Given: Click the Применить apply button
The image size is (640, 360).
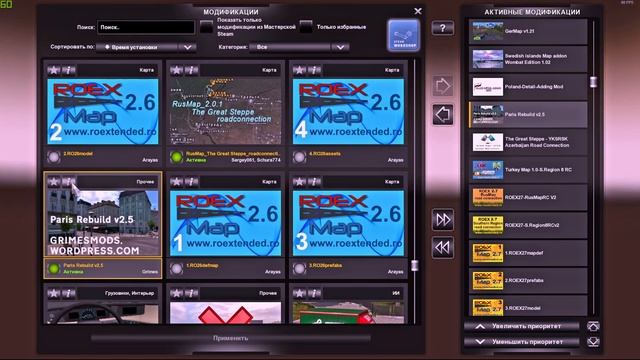Looking at the screenshot, I should click(231, 338).
